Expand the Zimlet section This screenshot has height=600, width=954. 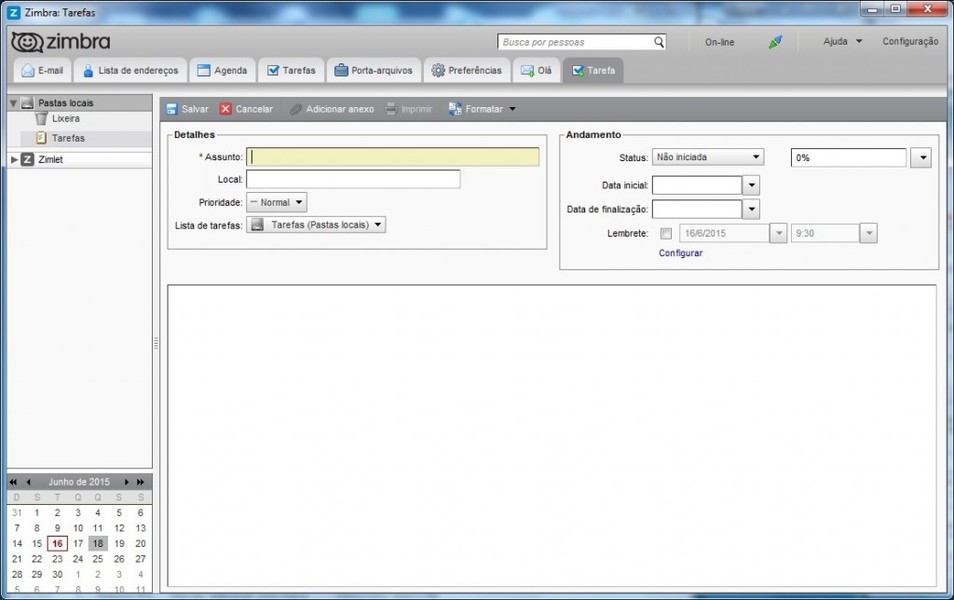14,159
